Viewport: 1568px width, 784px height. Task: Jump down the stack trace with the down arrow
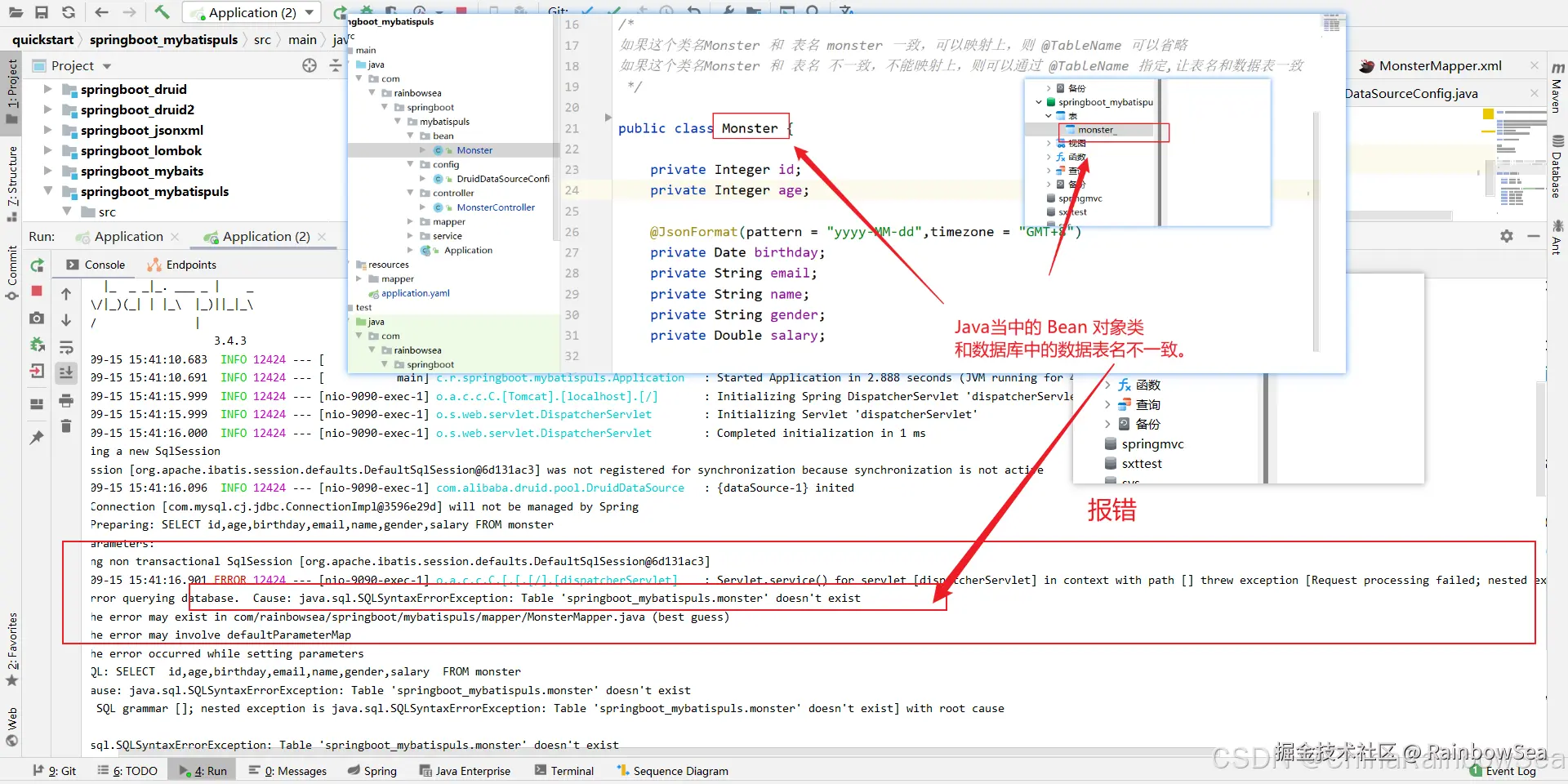pos(66,320)
